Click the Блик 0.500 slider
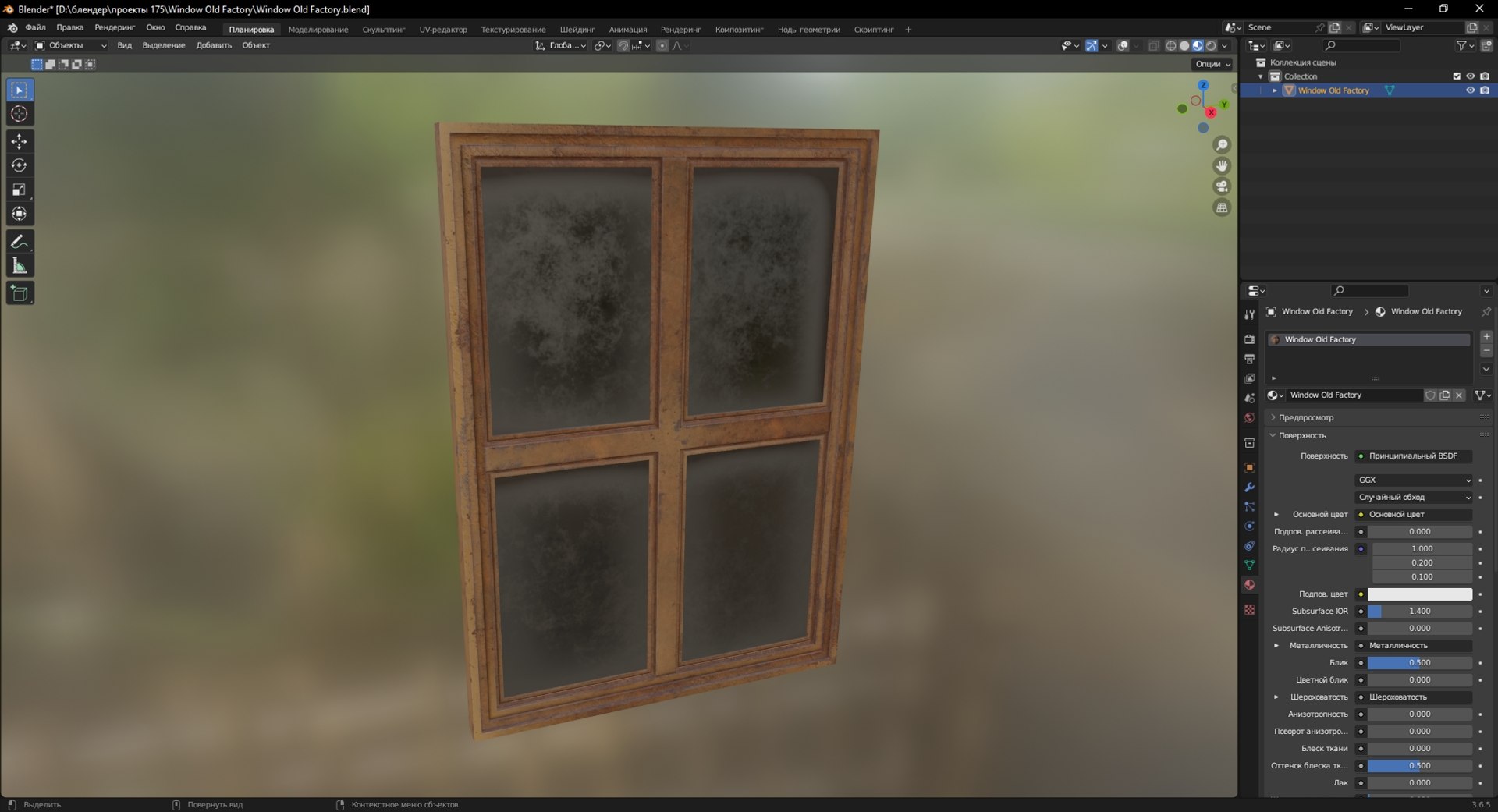Image resolution: width=1498 pixels, height=812 pixels. tap(1420, 663)
